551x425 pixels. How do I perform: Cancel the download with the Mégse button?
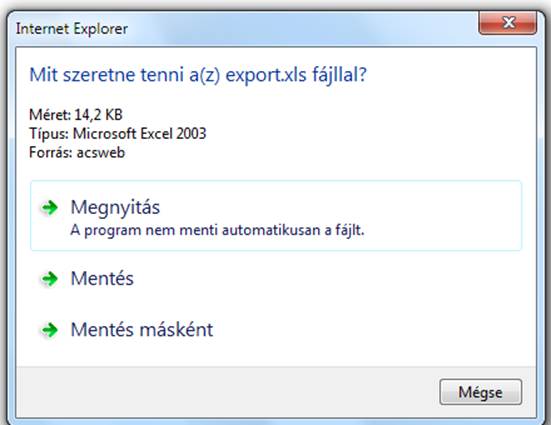(x=480, y=392)
